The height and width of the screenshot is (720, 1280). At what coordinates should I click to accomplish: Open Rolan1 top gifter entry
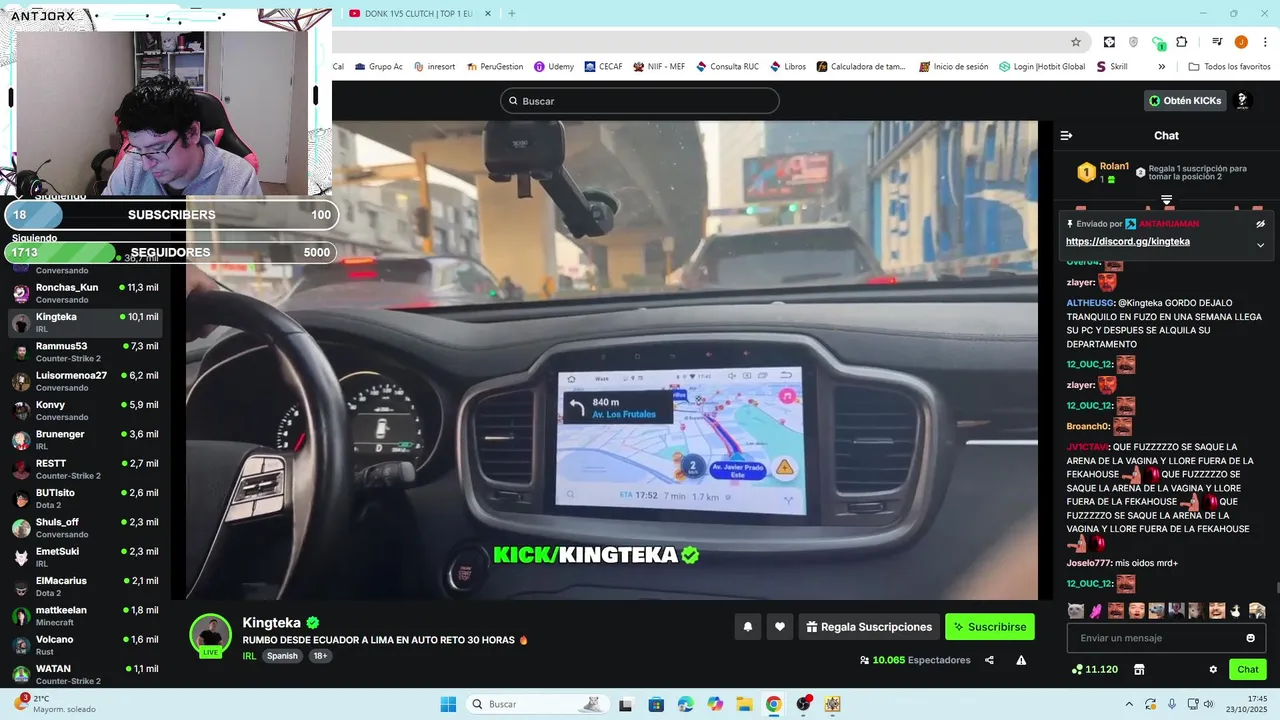[x=1103, y=172]
